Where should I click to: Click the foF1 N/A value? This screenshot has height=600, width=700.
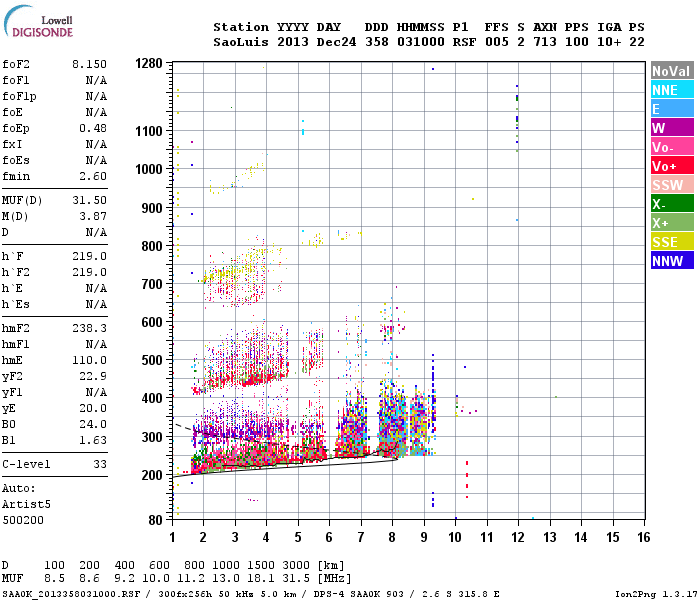tap(96, 80)
